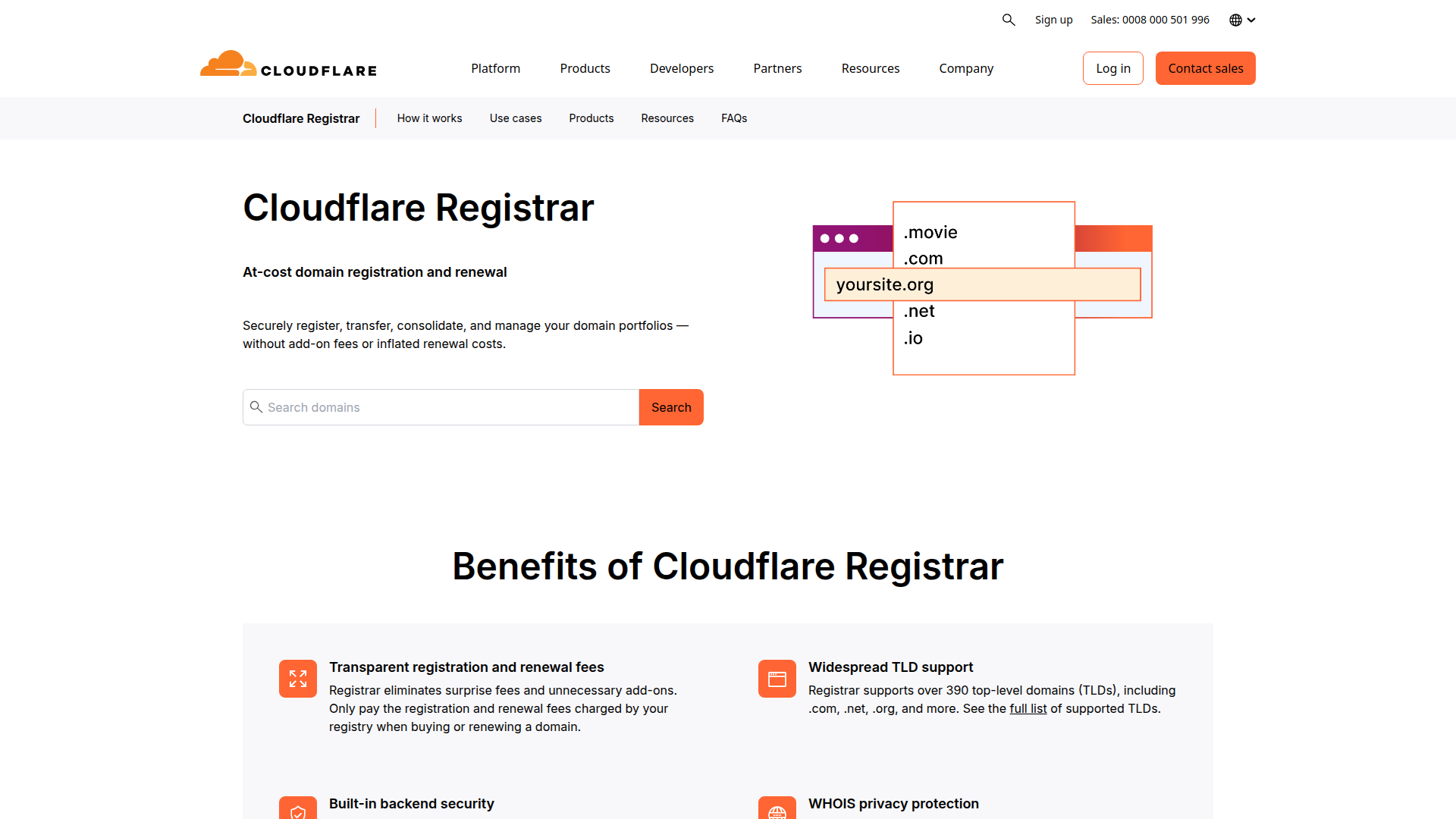This screenshot has height=819, width=1456.
Task: Open the Products main navigation menu
Action: (x=585, y=68)
